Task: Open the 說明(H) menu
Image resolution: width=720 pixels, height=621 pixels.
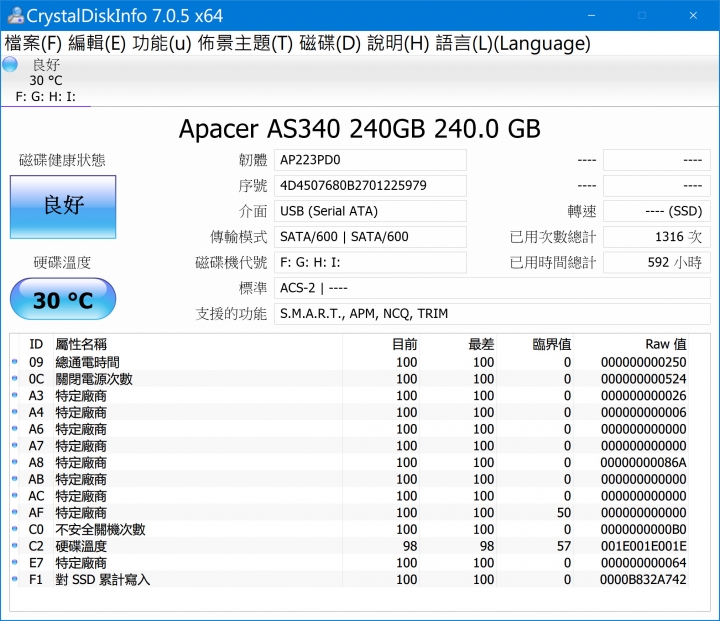Action: point(398,44)
